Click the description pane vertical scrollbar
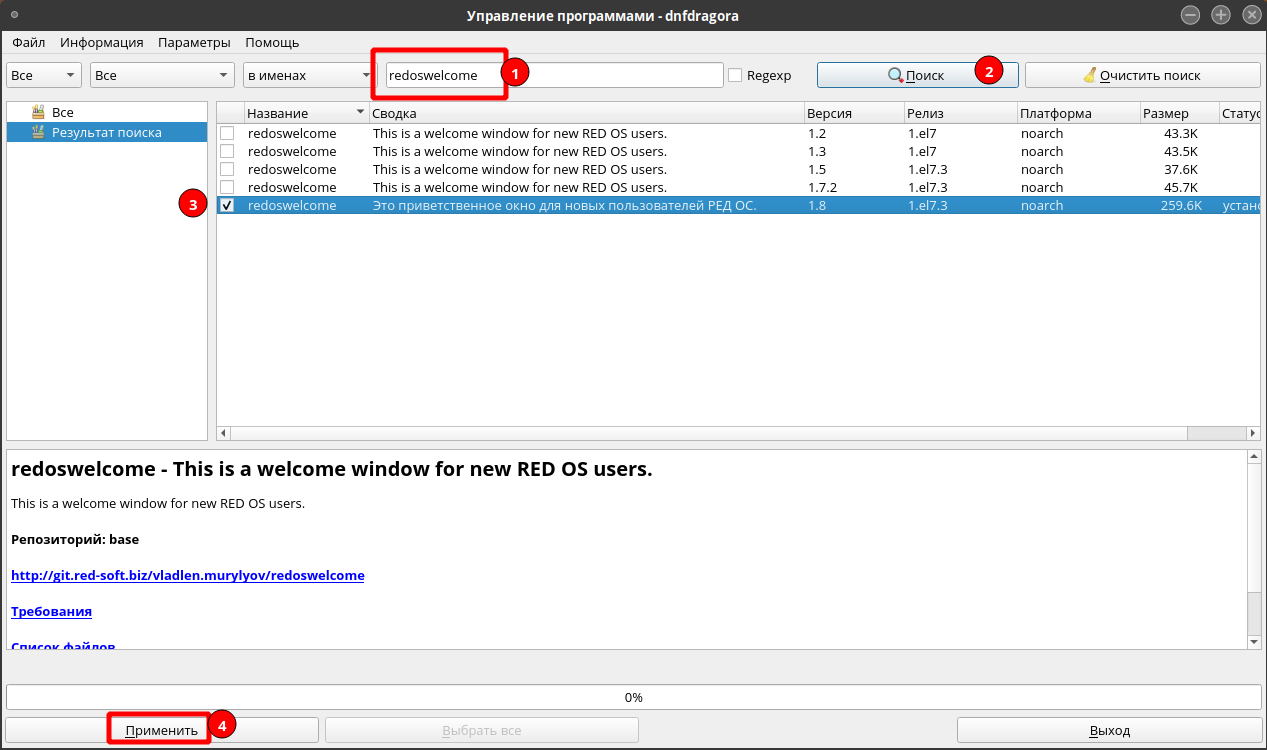Image resolution: width=1267 pixels, height=750 pixels. pos(1254,549)
